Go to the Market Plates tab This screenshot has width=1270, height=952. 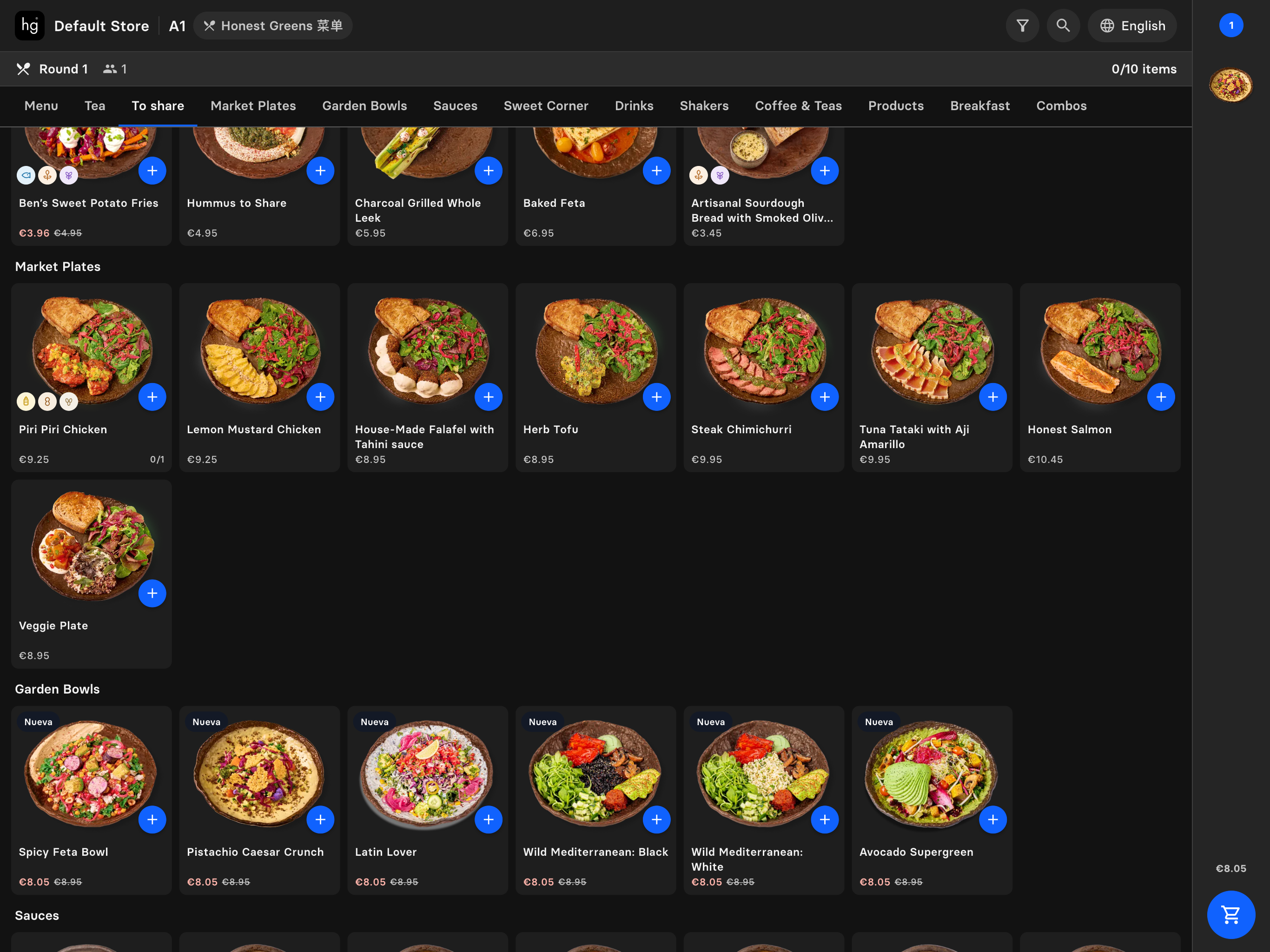253,106
